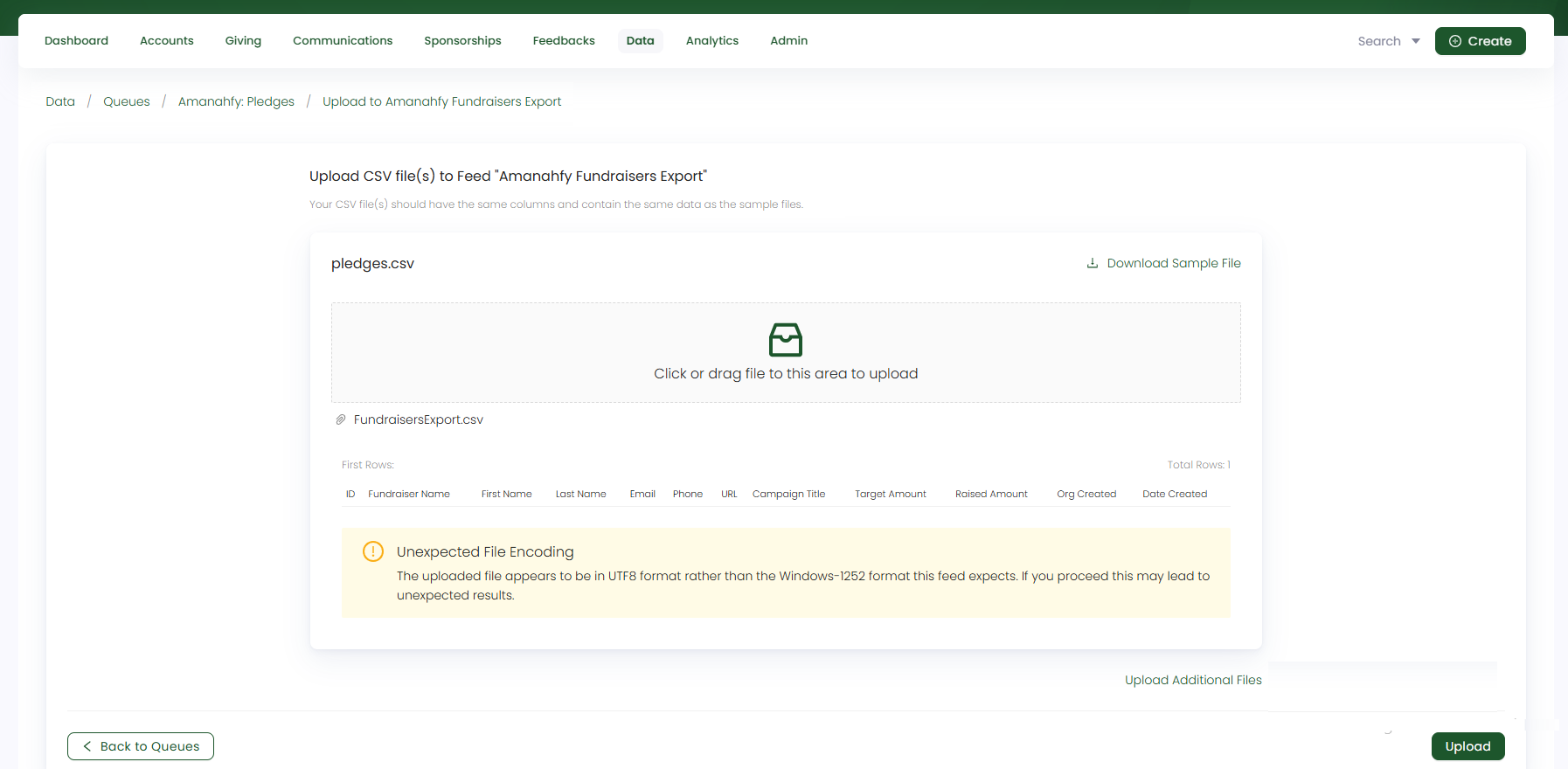Click the Date Created column header

[1175, 494]
